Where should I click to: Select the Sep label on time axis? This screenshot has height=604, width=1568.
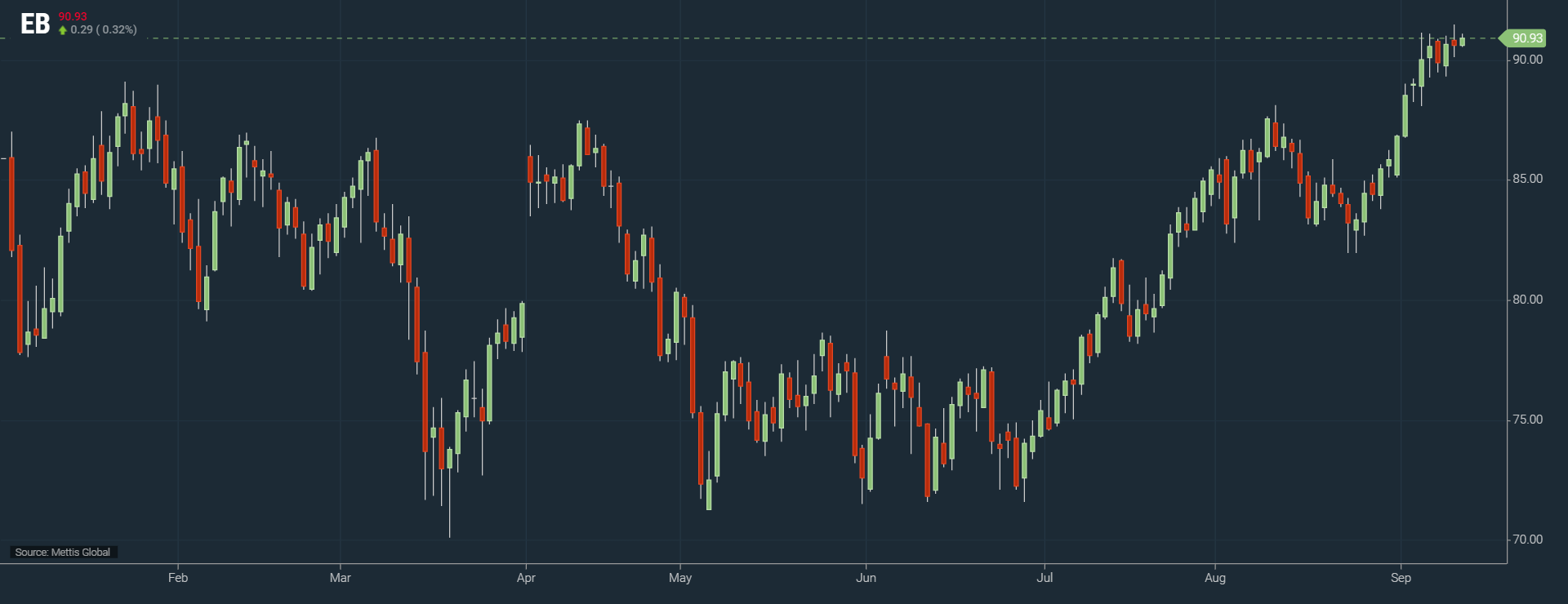point(1401,578)
